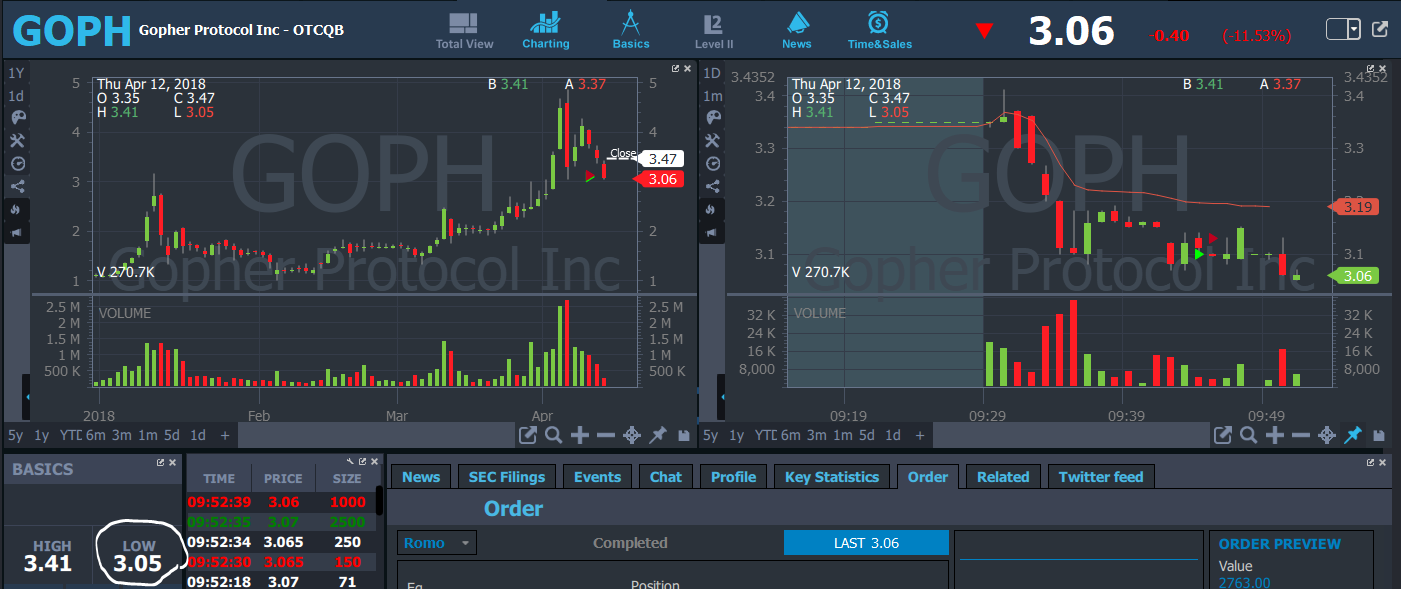Viewport: 1401px width, 589px height.
Task: Open the Related tab
Action: point(1003,477)
